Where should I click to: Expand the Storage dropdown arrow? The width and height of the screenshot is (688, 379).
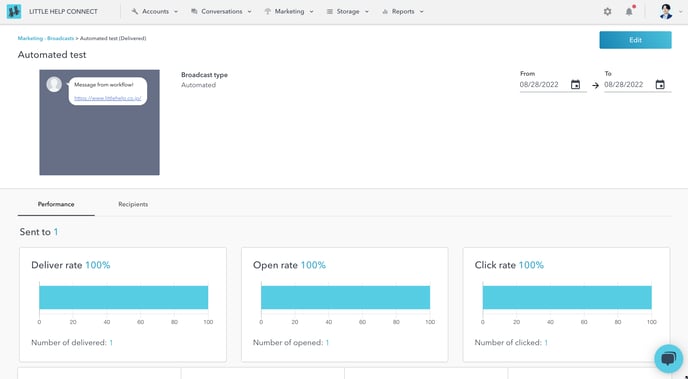pyautogui.click(x=367, y=12)
